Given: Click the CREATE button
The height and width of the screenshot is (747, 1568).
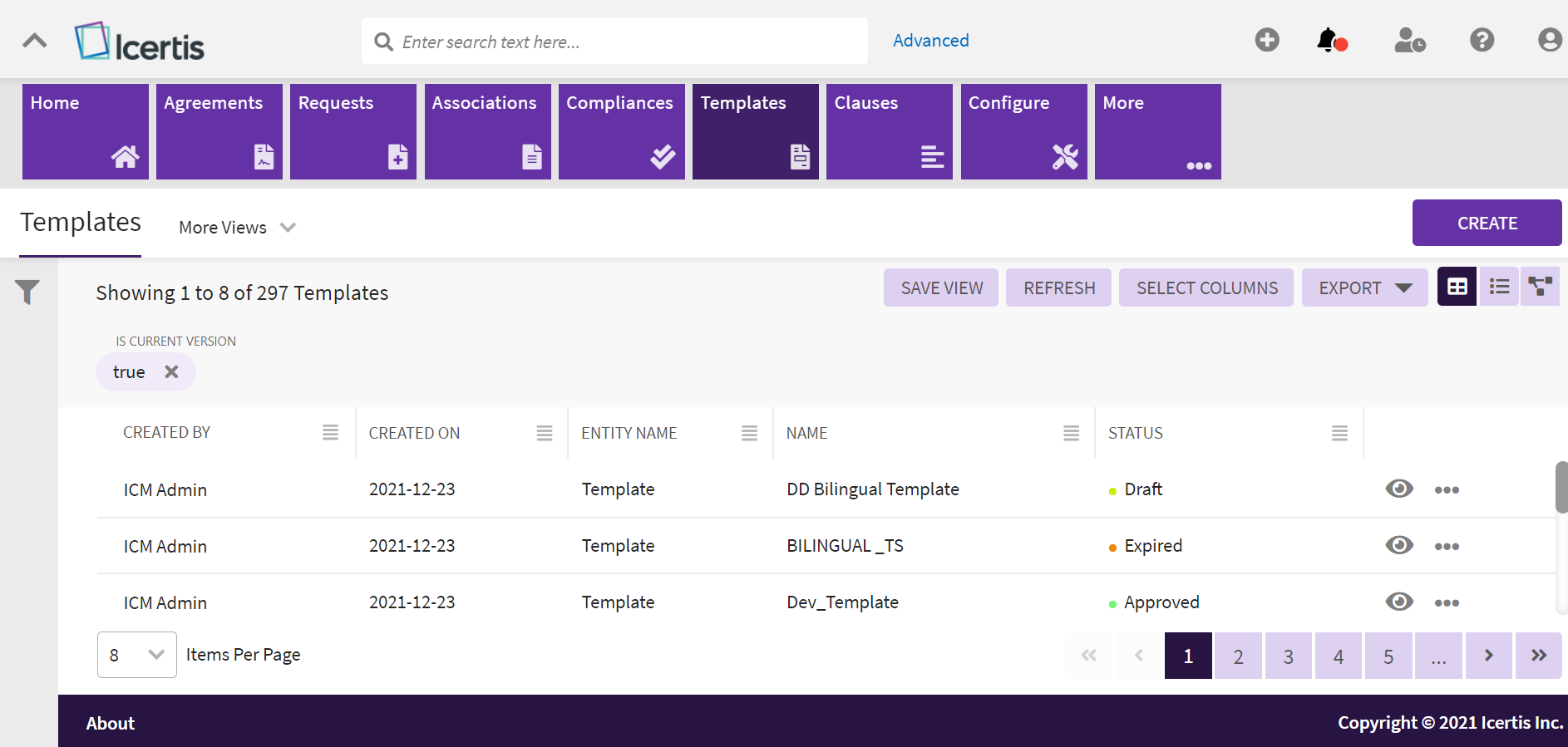Looking at the screenshot, I should [x=1487, y=223].
